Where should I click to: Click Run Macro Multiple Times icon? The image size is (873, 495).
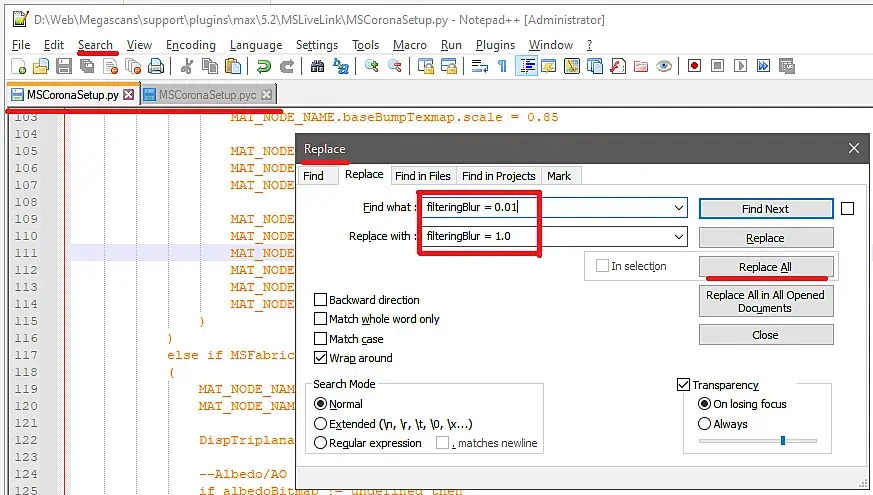click(x=763, y=66)
